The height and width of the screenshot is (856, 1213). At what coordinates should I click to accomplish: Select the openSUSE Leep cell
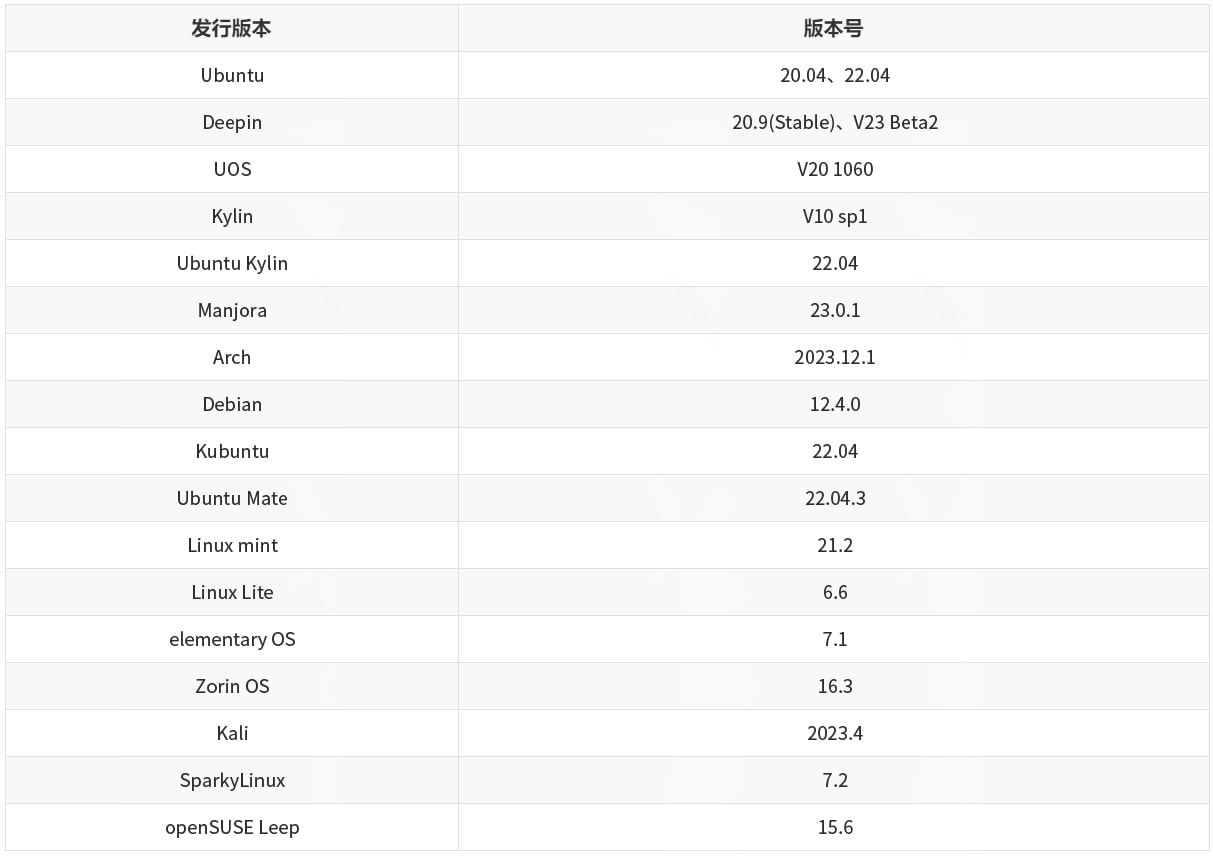(x=232, y=827)
